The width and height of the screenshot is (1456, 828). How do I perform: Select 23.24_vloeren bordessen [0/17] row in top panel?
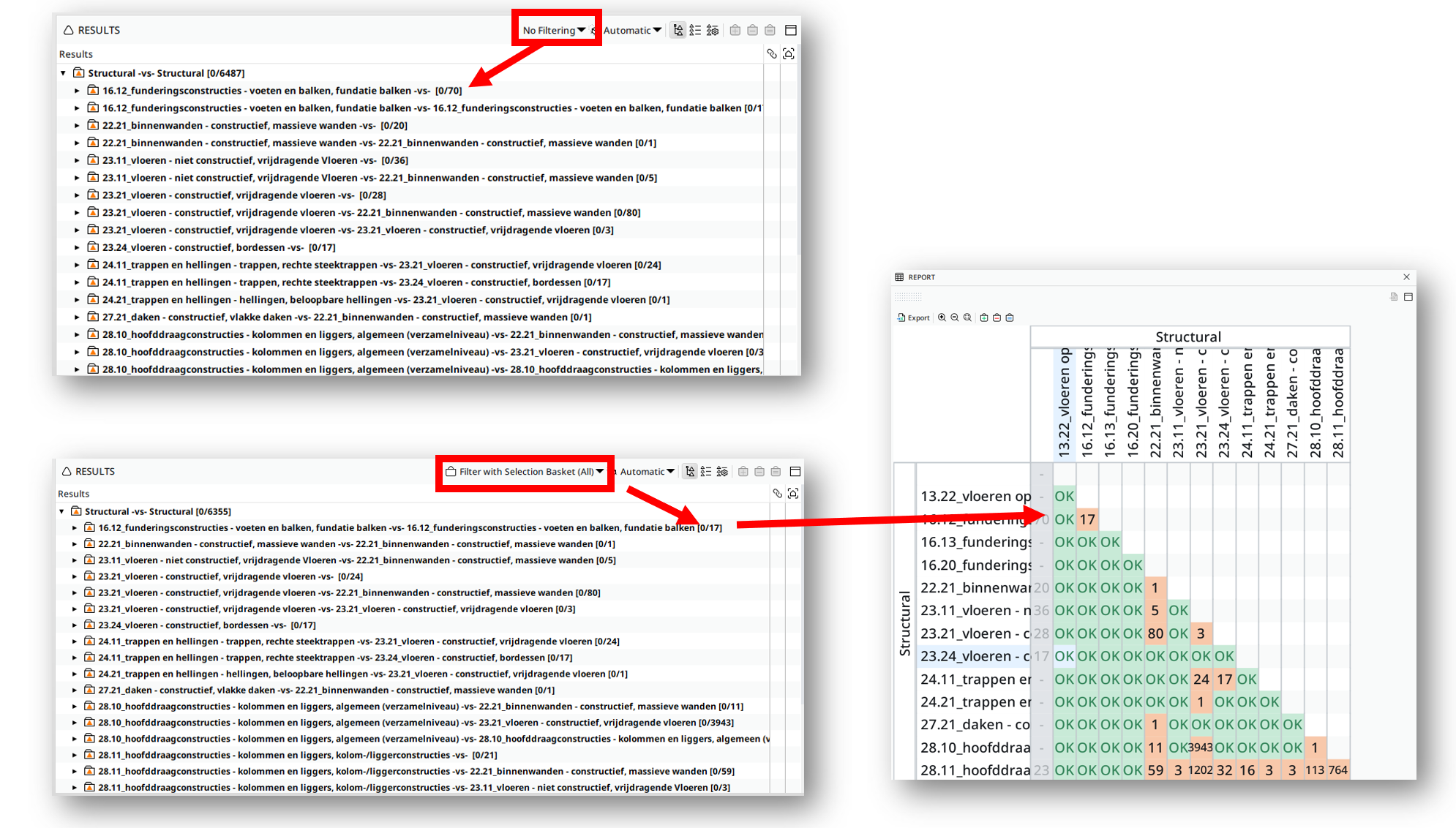pos(219,247)
